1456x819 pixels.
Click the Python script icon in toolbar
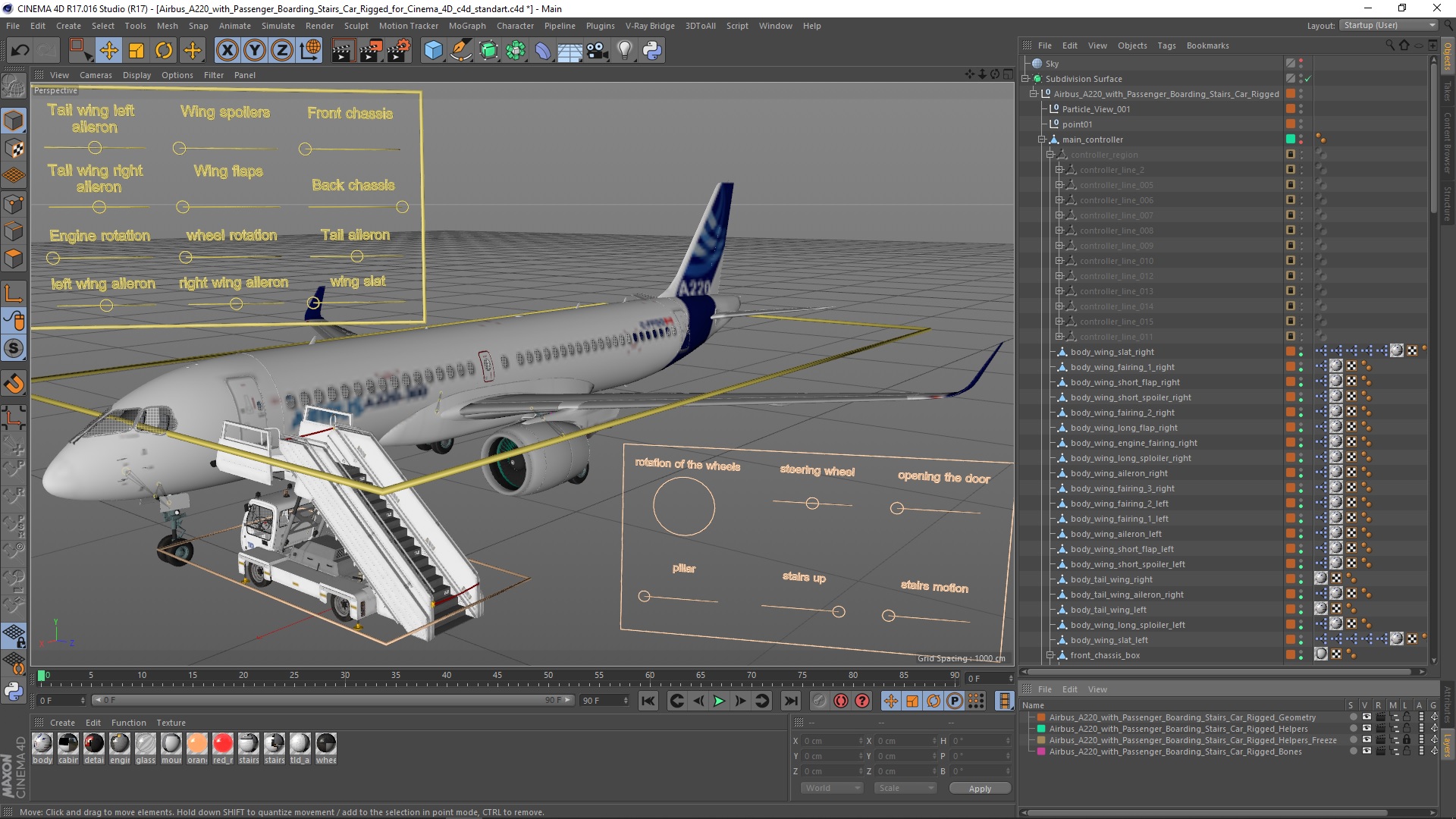point(652,51)
